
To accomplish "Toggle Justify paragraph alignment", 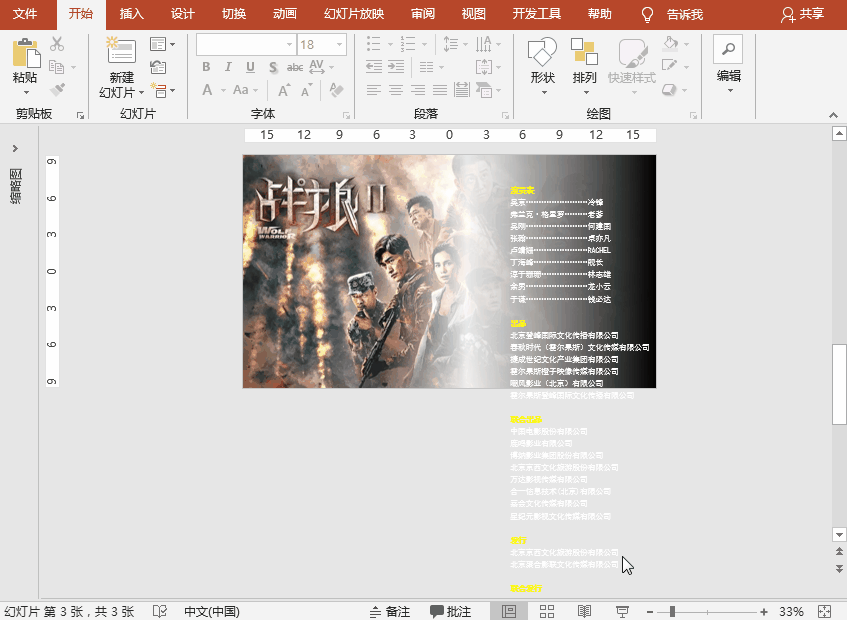I will pyautogui.click(x=440, y=90).
